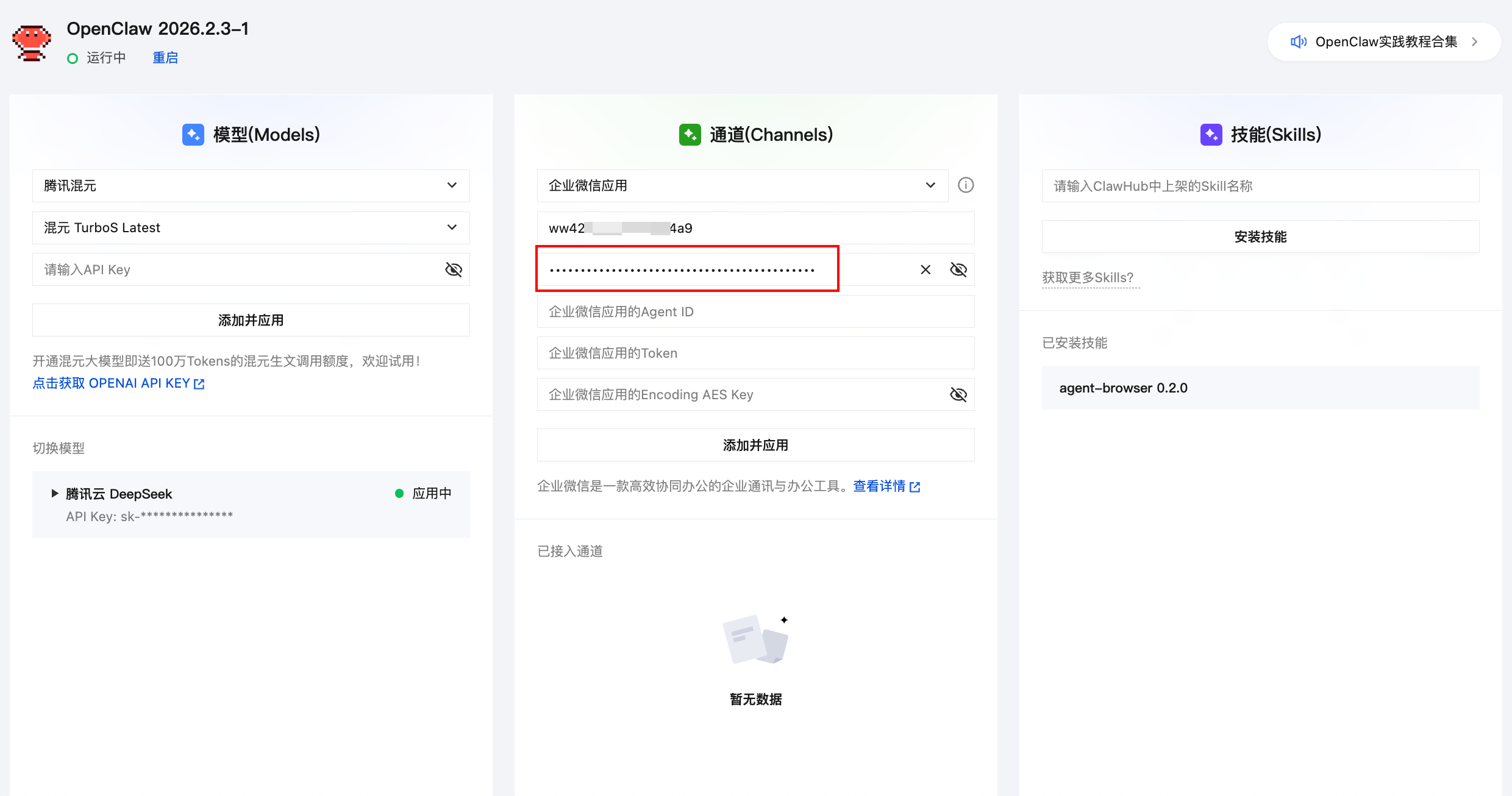Screen dimensions: 1512x796
Task: Expand the 腾讯云 DeepSeek model entry
Action: point(55,494)
